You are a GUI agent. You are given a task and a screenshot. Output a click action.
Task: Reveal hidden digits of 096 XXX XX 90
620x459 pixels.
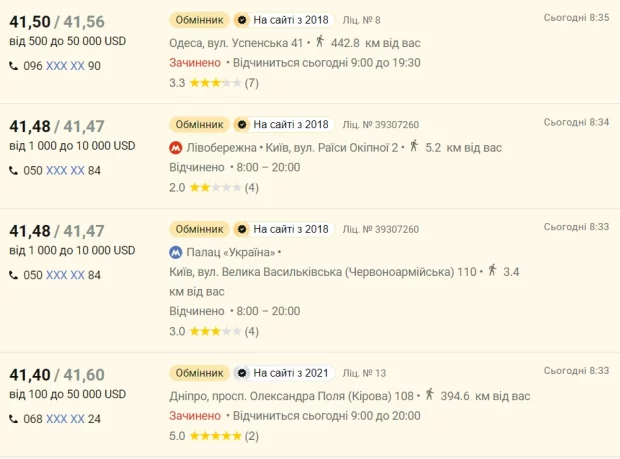pyautogui.click(x=65, y=66)
